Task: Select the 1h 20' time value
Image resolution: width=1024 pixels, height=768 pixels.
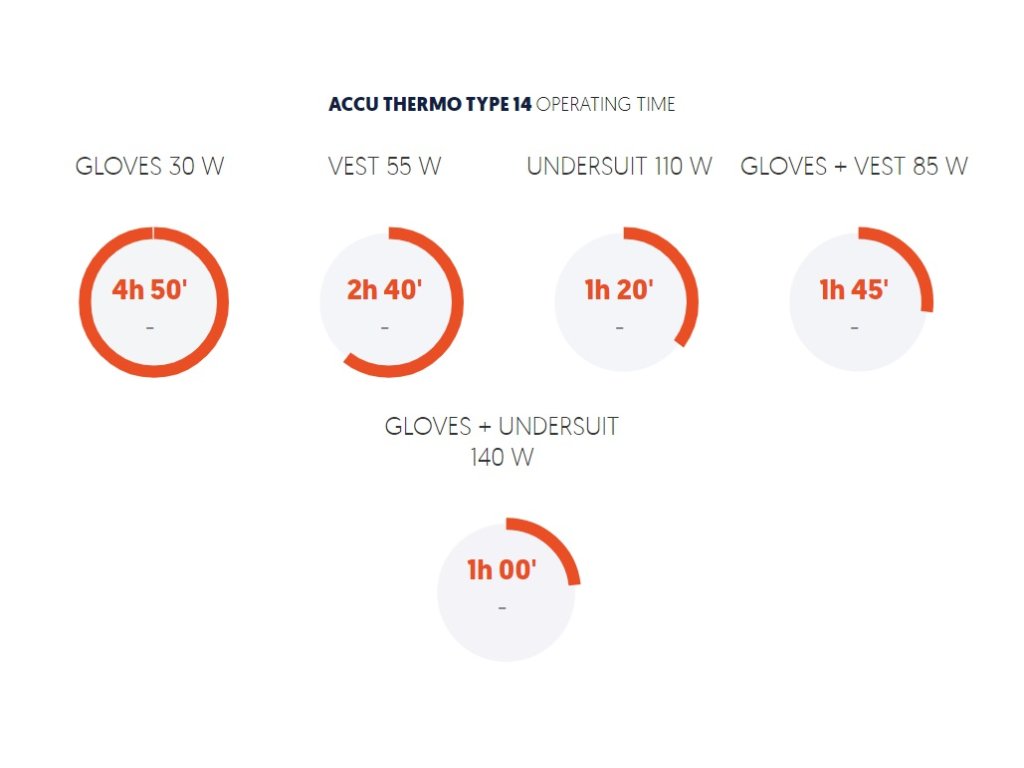Action: point(619,290)
